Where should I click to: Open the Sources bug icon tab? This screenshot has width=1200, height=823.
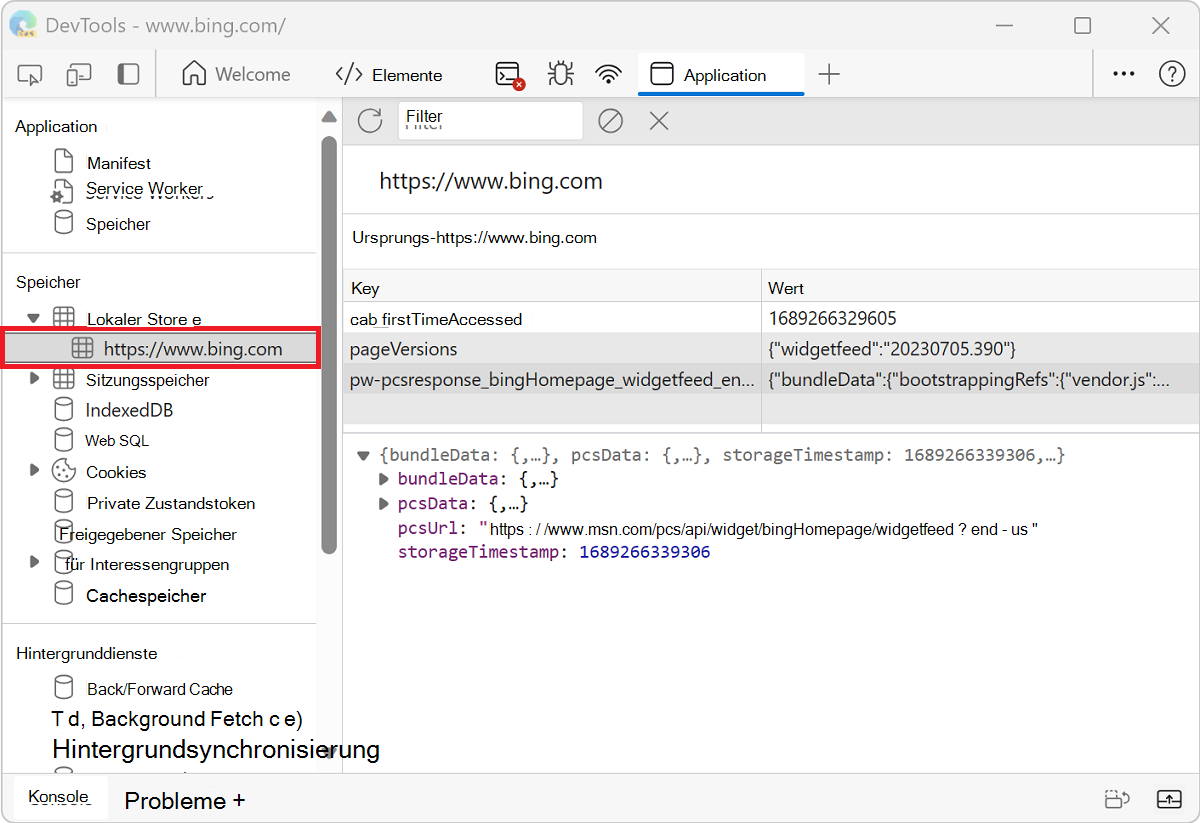tap(560, 75)
